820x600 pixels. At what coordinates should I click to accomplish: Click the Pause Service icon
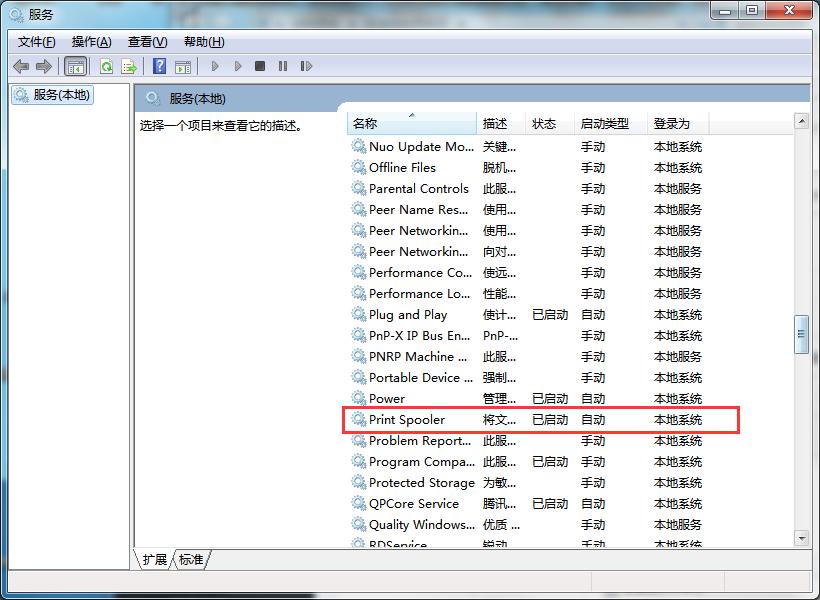coord(281,66)
